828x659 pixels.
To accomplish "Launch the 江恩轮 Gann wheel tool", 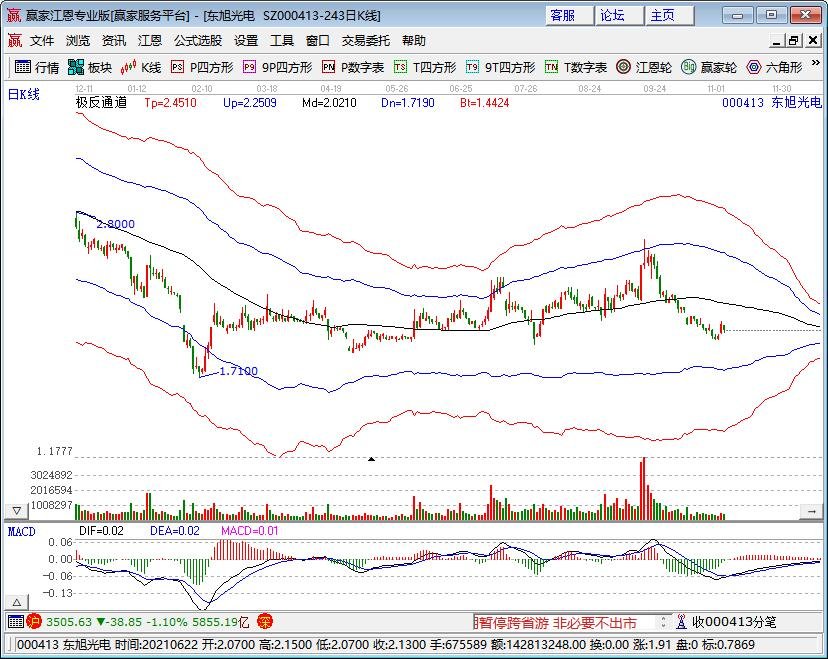I will tap(643, 68).
